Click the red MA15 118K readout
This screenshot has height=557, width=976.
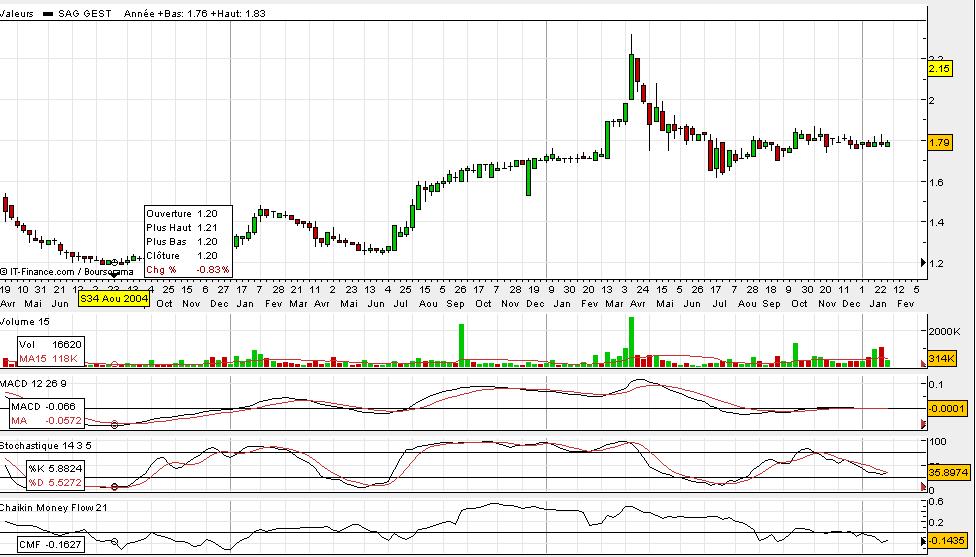49,358
